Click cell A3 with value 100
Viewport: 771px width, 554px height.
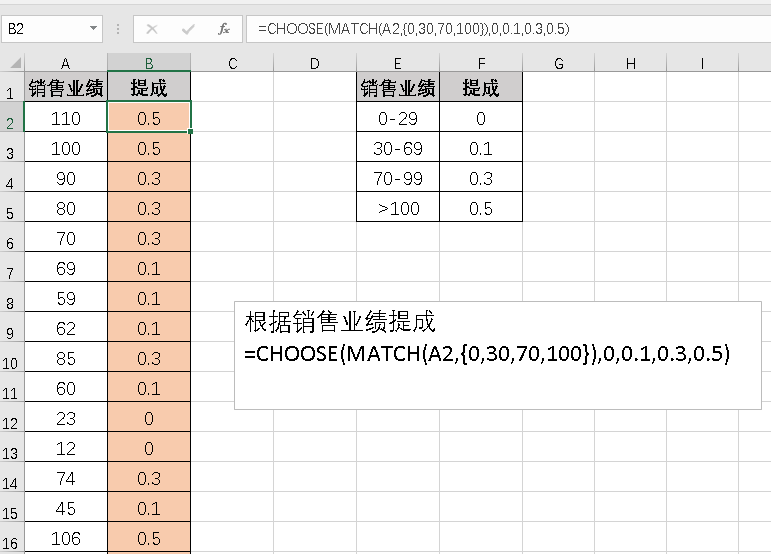point(66,147)
